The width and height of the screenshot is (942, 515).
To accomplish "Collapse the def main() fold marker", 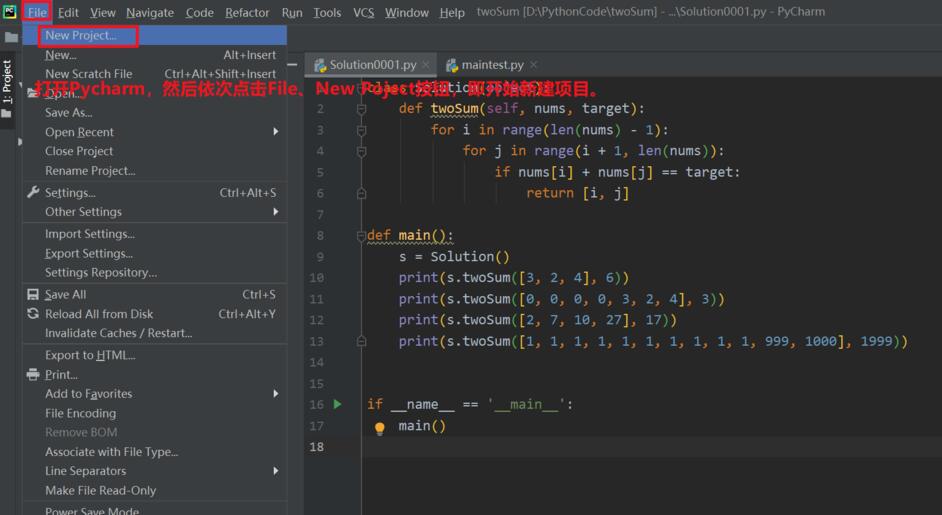I will point(361,236).
